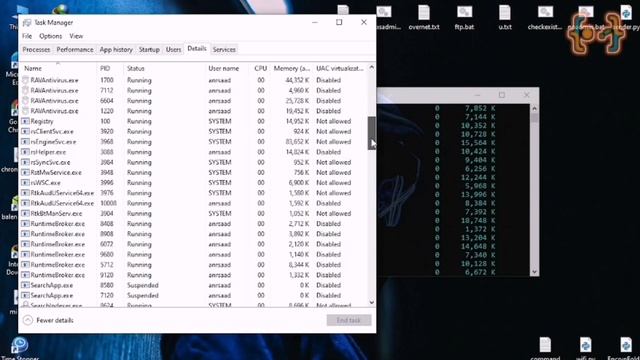Click the Task Manager vertical scrollbar thumb

[x=371, y=133]
